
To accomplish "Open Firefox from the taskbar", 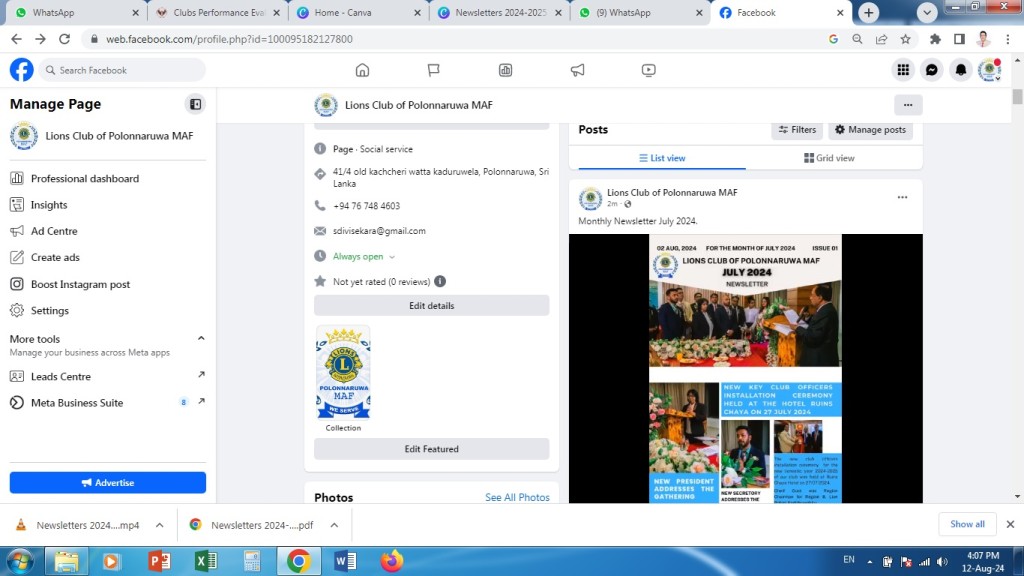I will pos(392,562).
